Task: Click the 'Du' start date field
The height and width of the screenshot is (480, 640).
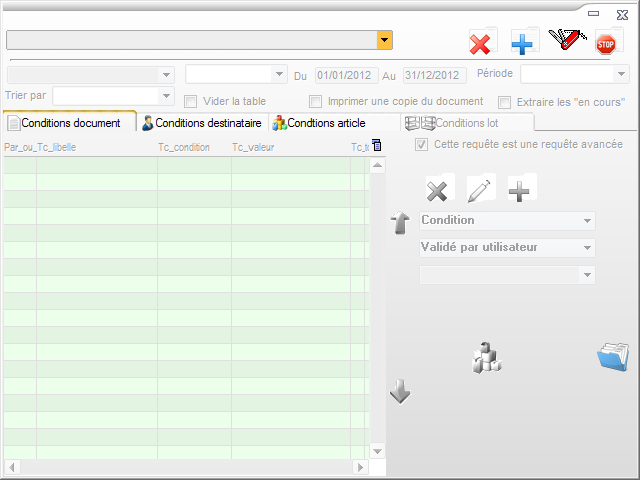Action: [x=343, y=75]
